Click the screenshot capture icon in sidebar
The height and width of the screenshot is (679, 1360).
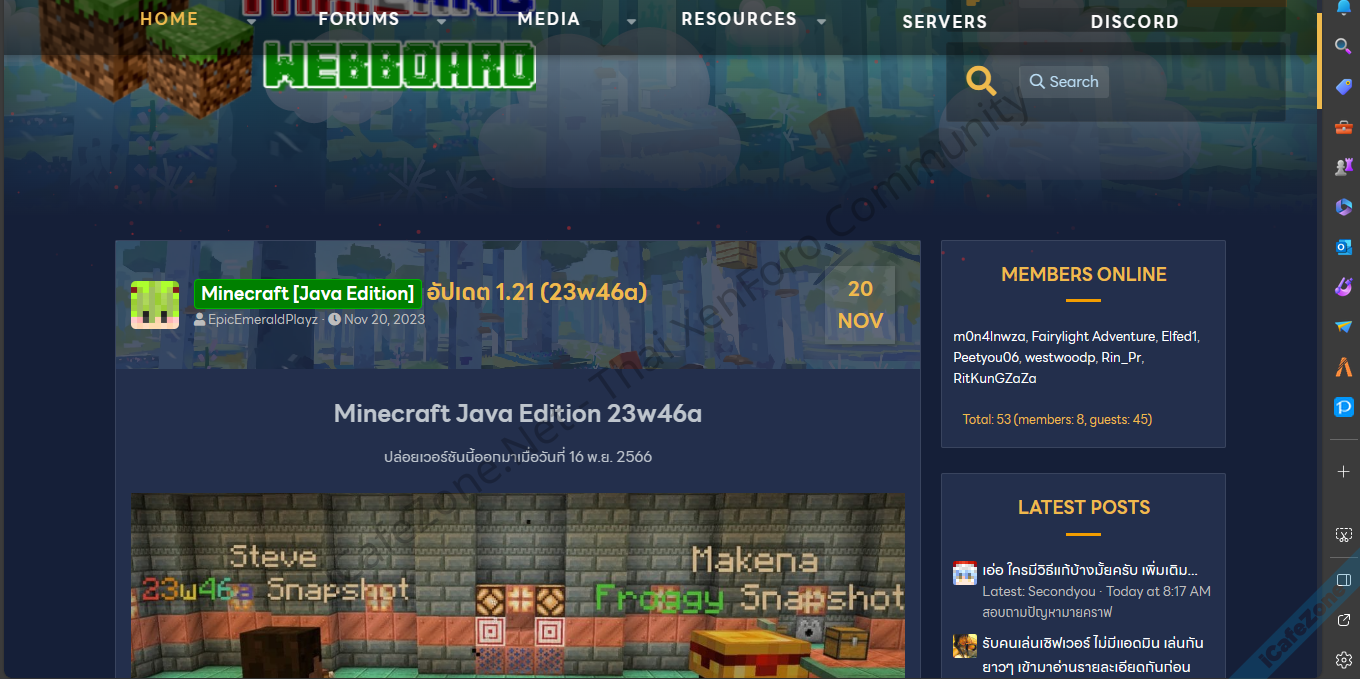(1344, 536)
